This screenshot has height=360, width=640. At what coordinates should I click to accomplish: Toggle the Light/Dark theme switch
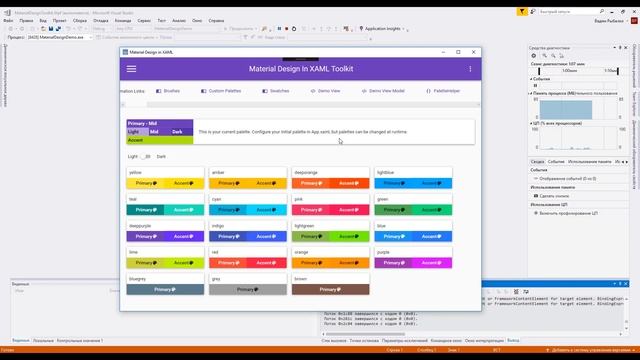[146, 157]
